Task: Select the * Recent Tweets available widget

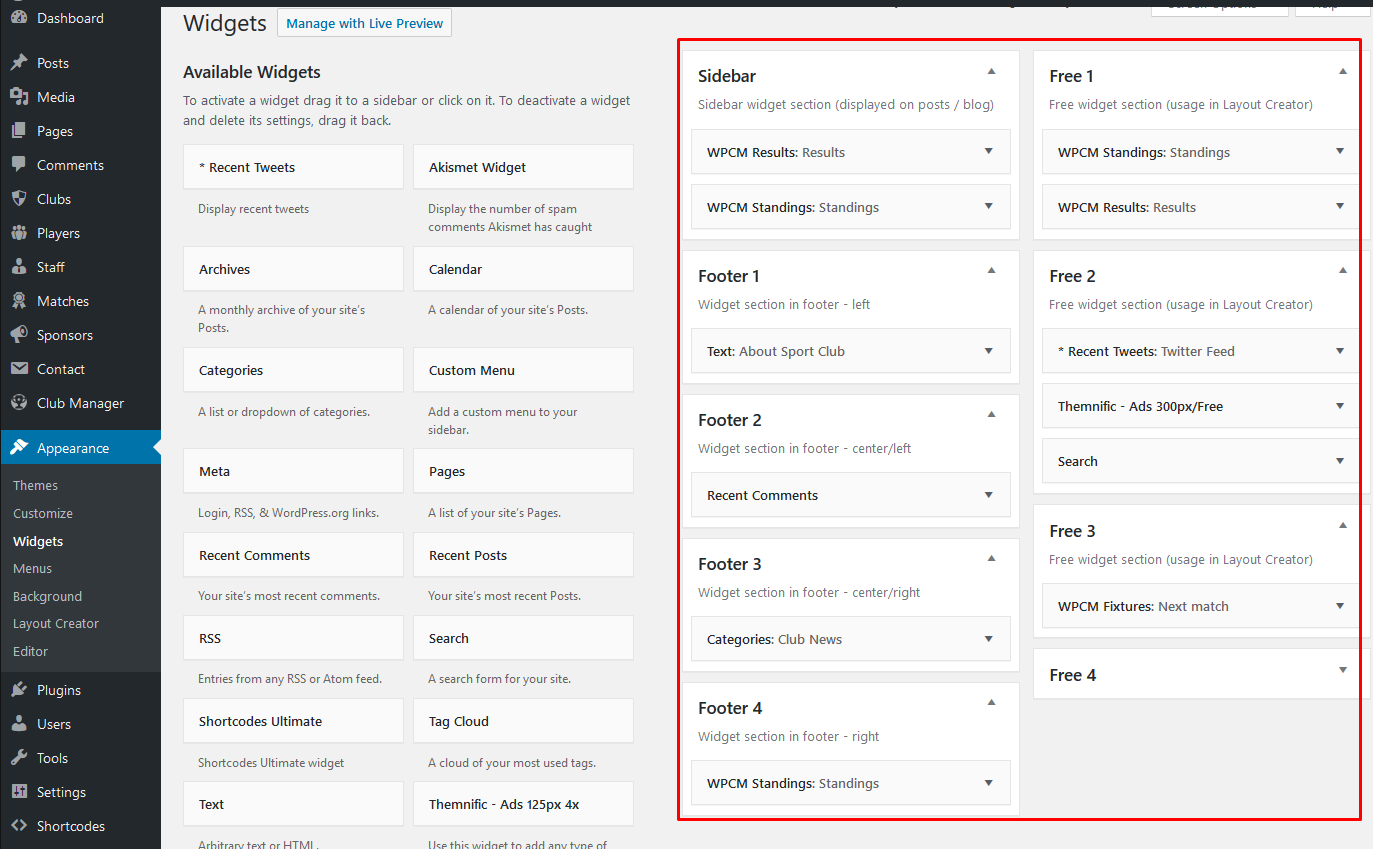Action: [293, 167]
